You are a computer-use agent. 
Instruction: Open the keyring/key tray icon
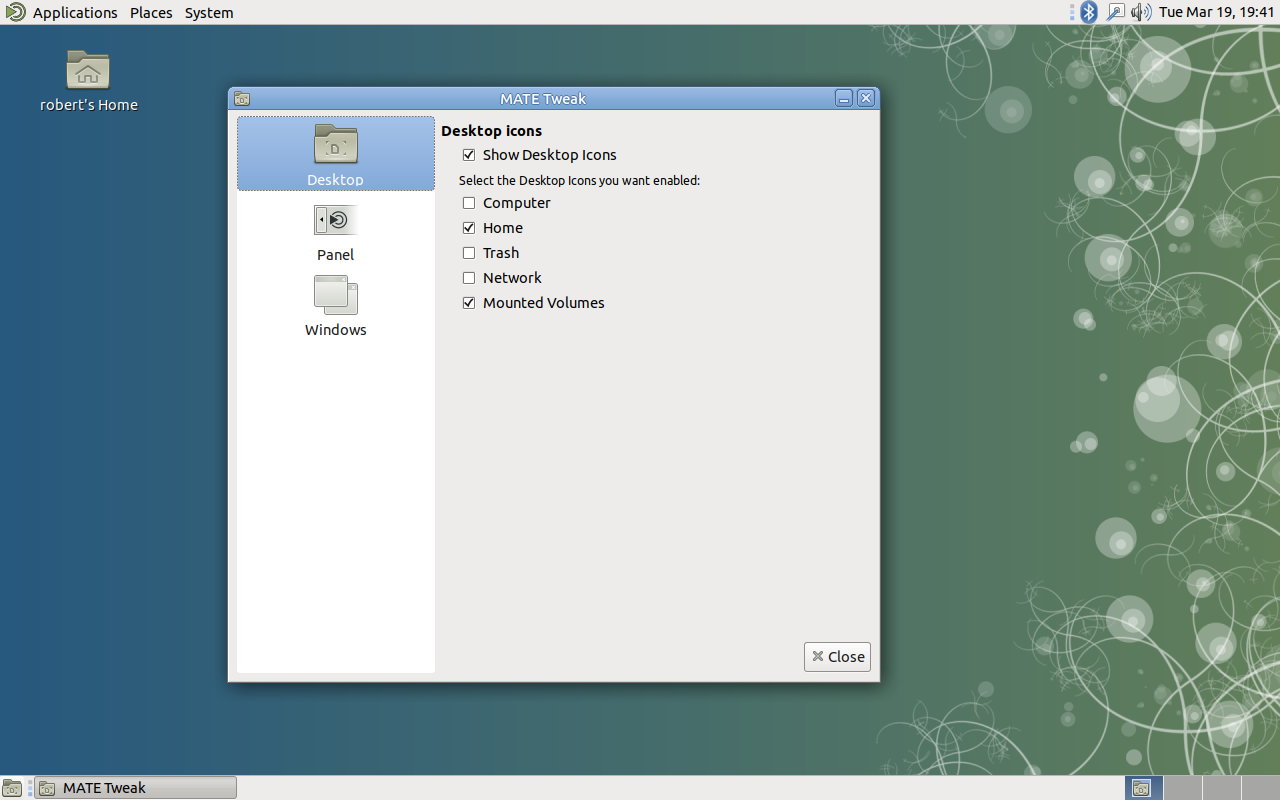pyautogui.click(x=1116, y=12)
